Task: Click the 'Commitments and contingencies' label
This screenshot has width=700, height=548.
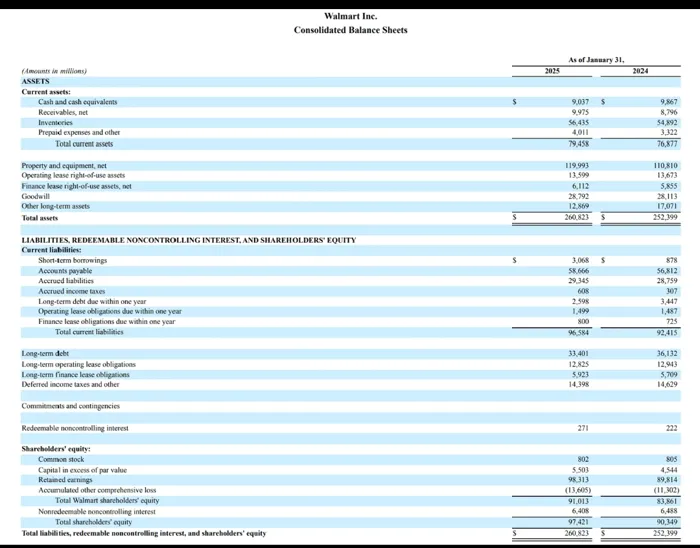Action: coord(70,406)
